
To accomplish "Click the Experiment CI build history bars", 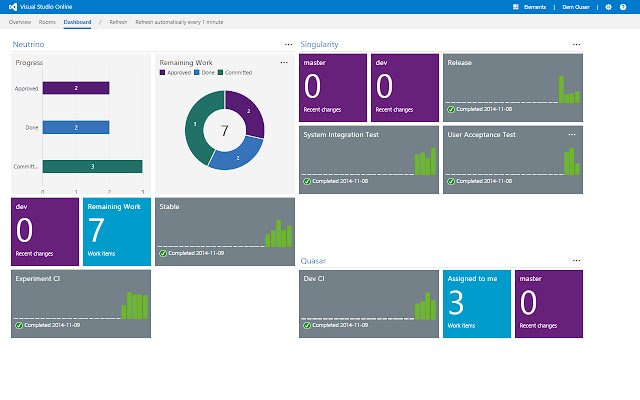I will [x=135, y=305].
